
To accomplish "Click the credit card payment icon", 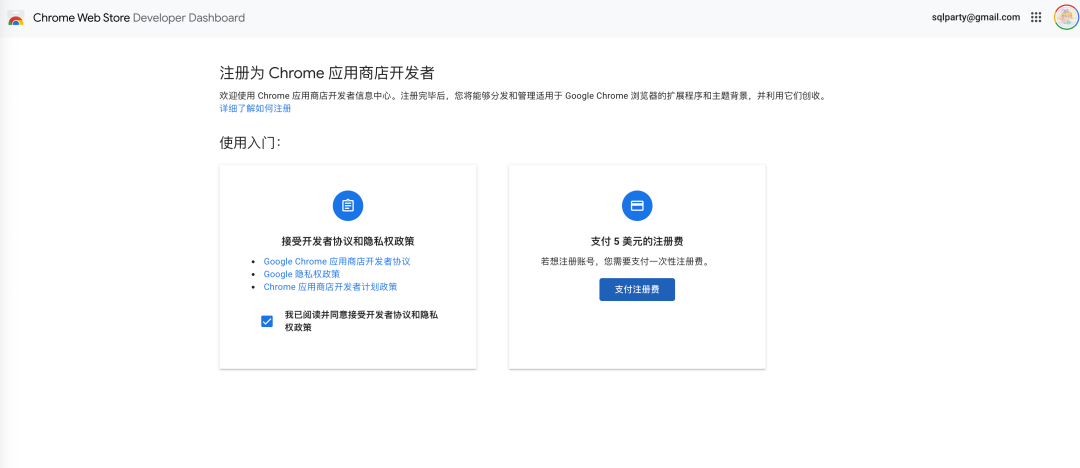I will pyautogui.click(x=637, y=205).
